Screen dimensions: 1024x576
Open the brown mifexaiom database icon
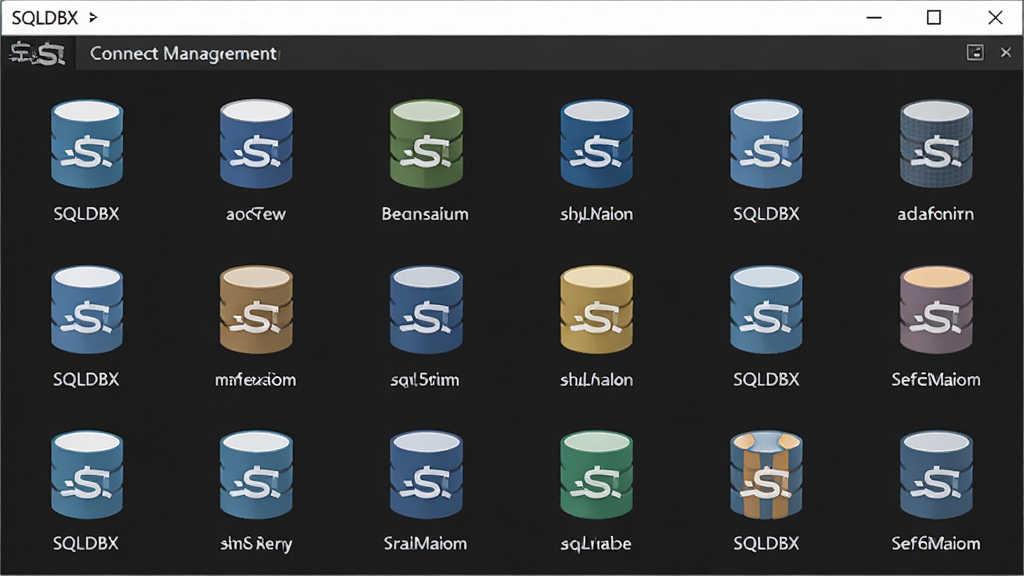(256, 309)
